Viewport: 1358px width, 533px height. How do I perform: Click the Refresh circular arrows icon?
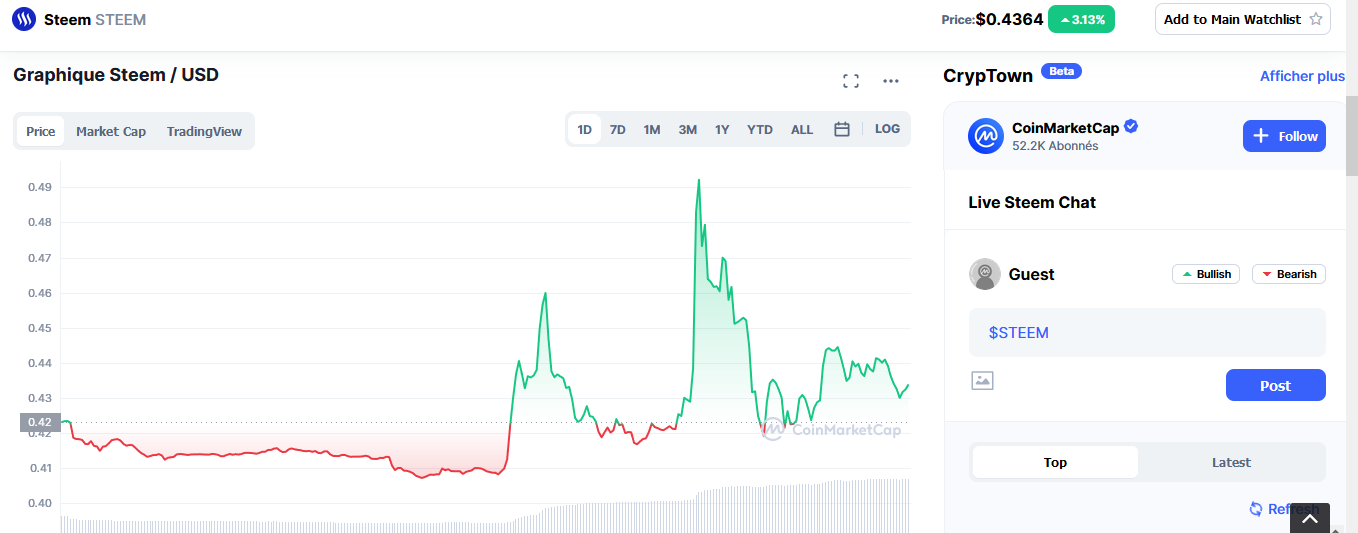(1256, 509)
